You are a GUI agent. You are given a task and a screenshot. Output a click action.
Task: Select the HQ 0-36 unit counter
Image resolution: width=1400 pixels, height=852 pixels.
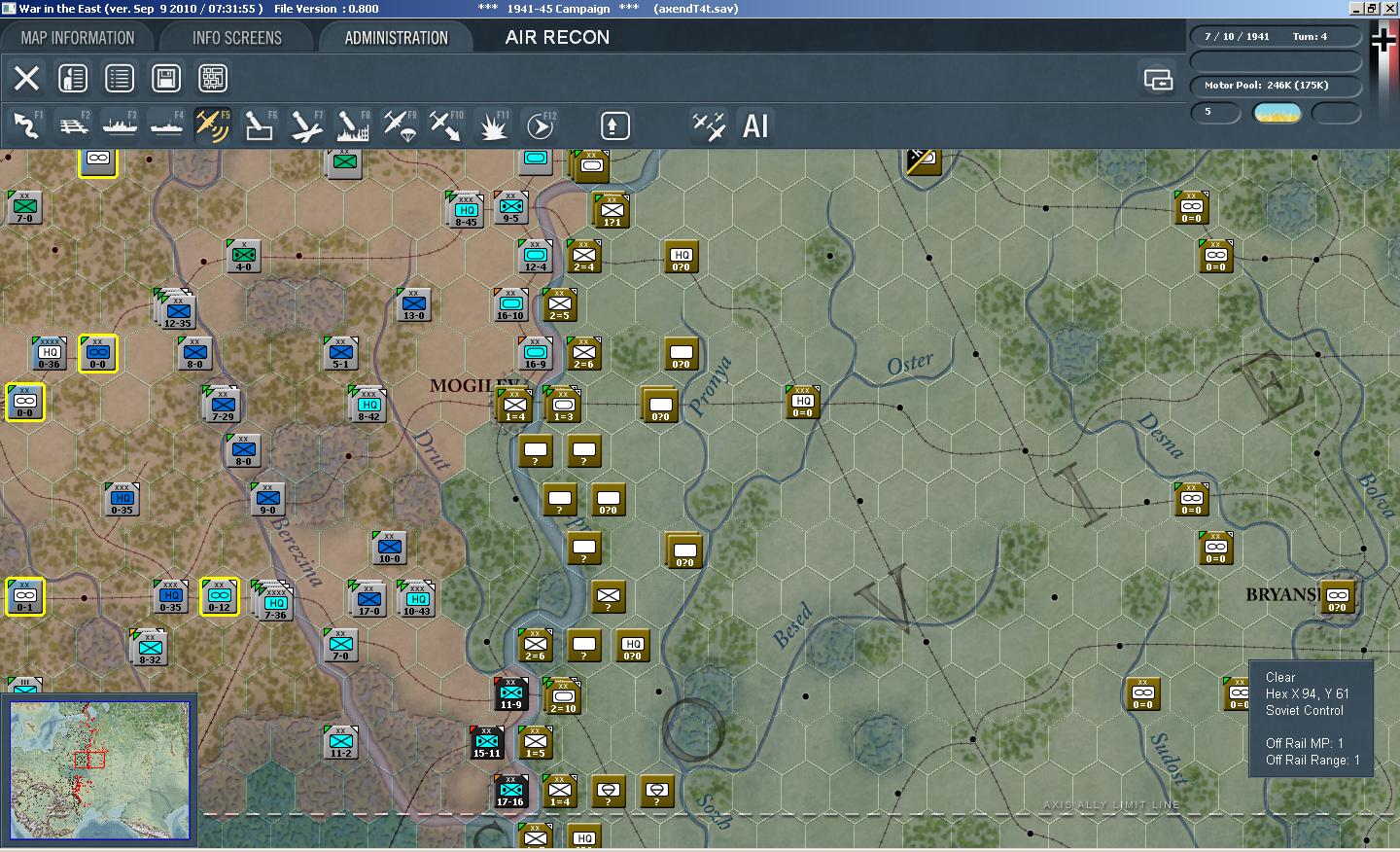pos(49,354)
